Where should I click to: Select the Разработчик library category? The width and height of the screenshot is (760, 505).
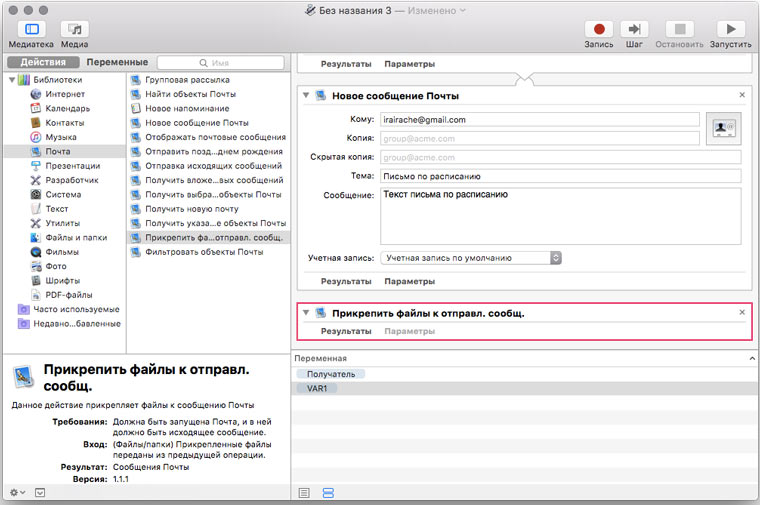[72, 180]
